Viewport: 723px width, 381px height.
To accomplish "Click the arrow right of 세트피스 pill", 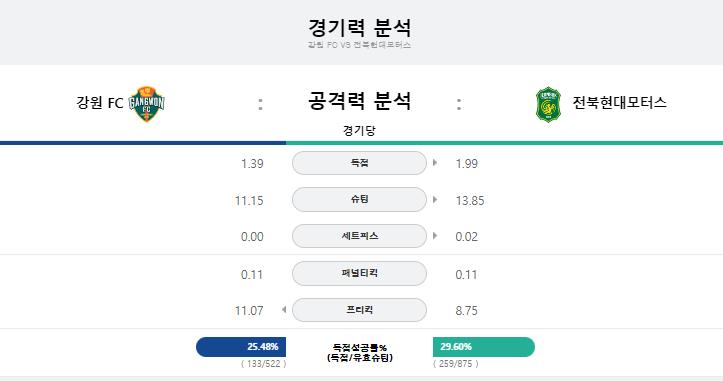I will click(435, 236).
